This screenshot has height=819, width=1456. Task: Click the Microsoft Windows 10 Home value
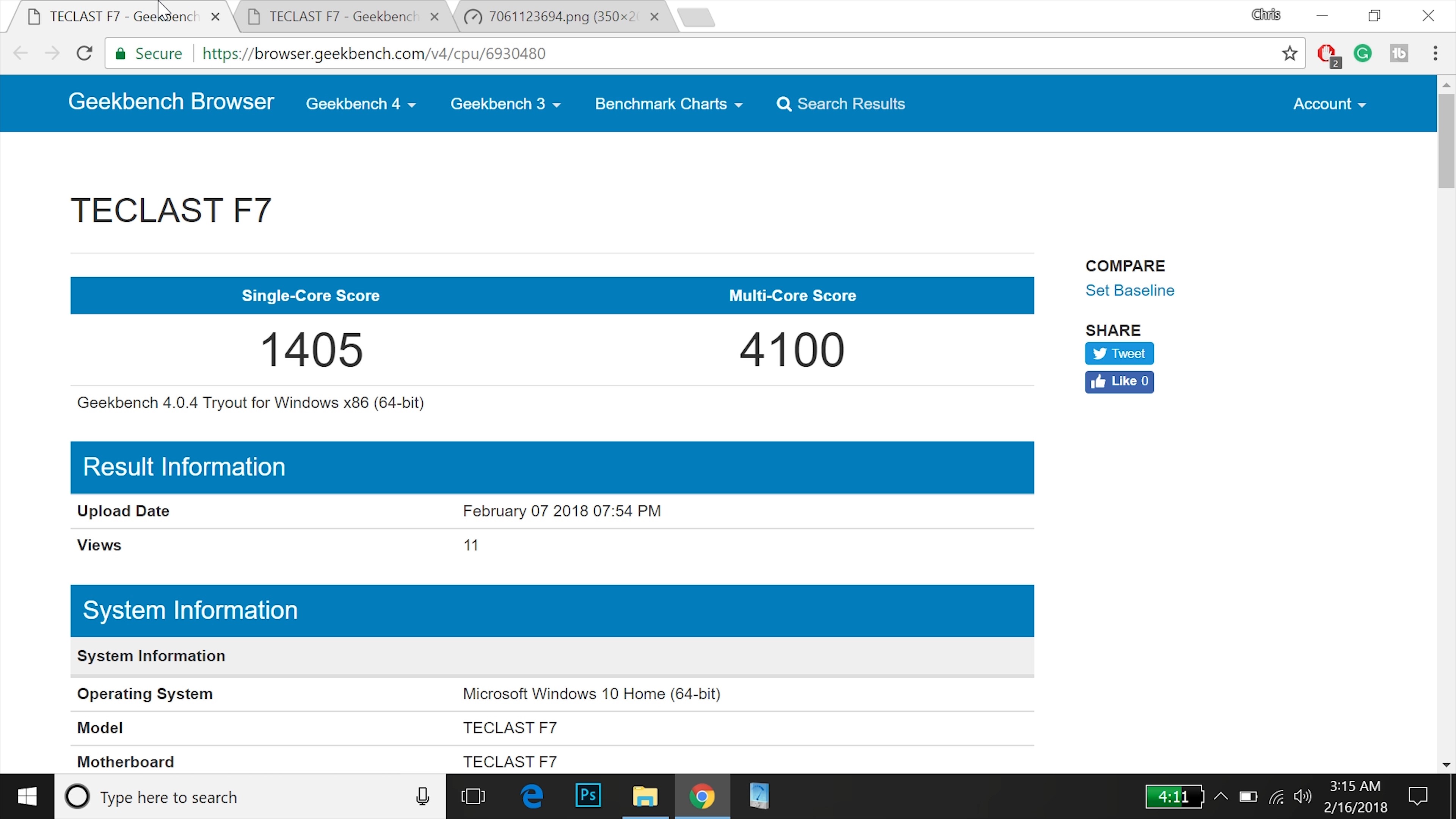coord(591,693)
